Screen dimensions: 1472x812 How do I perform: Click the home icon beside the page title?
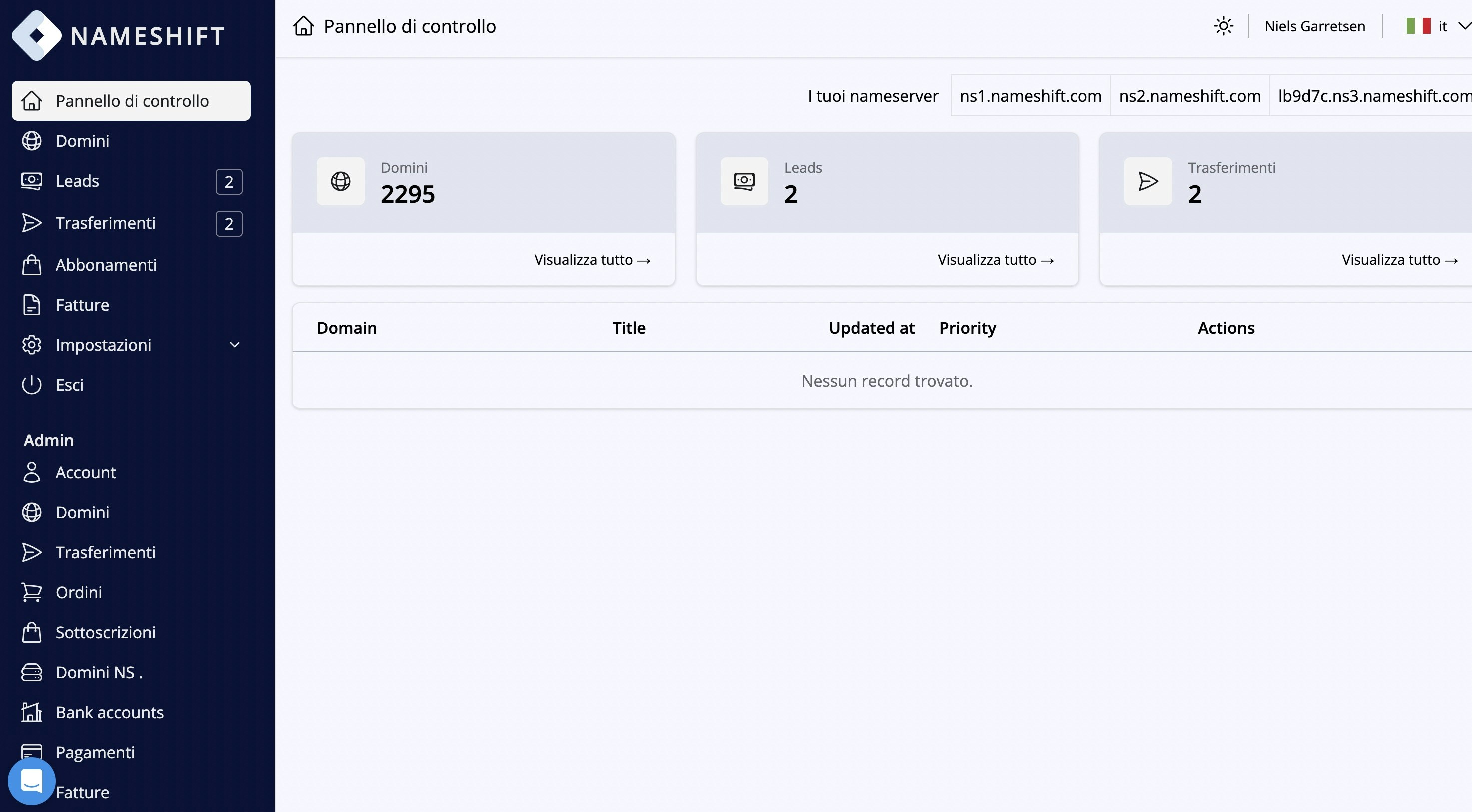303,26
